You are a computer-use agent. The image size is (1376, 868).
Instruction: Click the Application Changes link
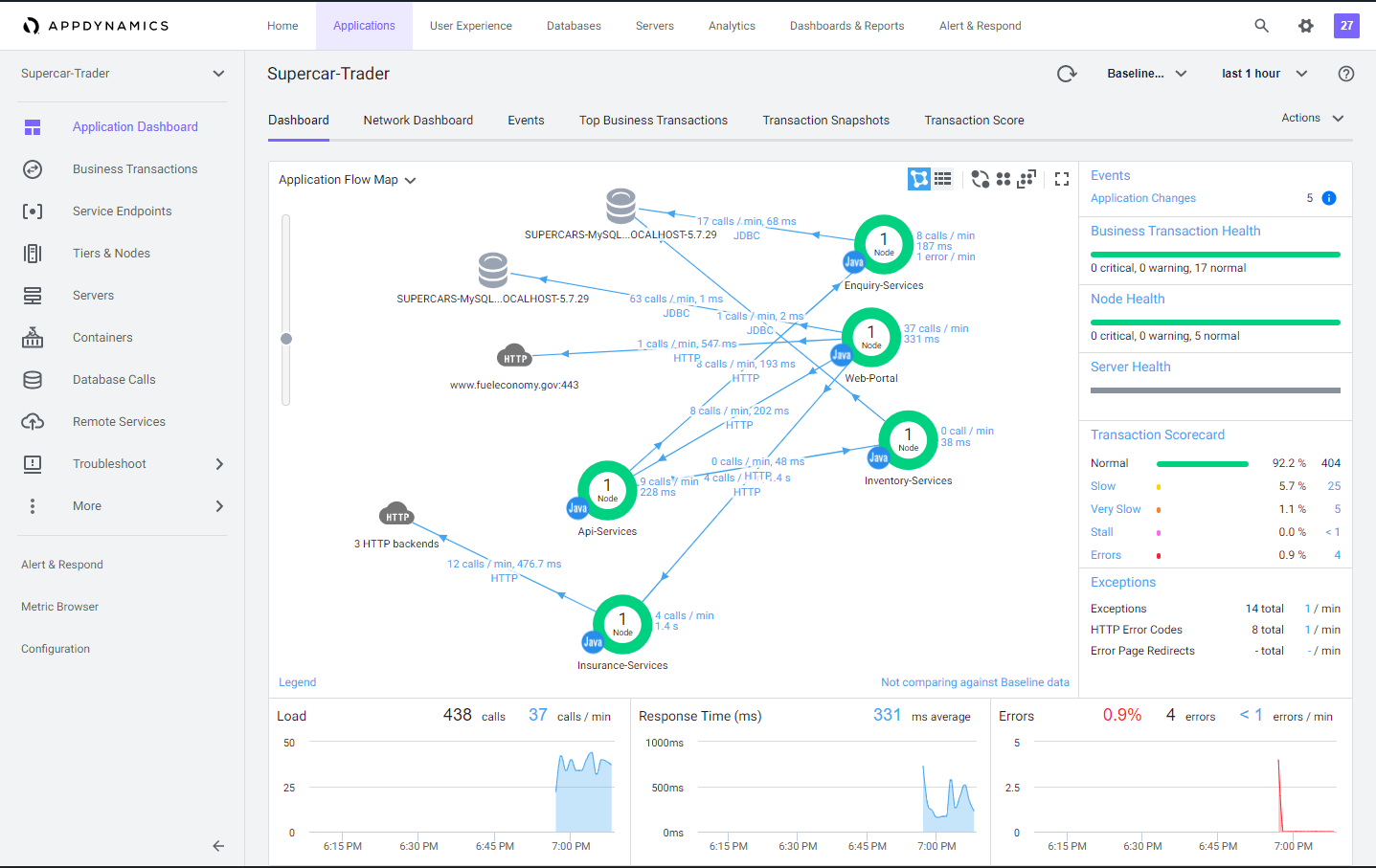click(1143, 198)
